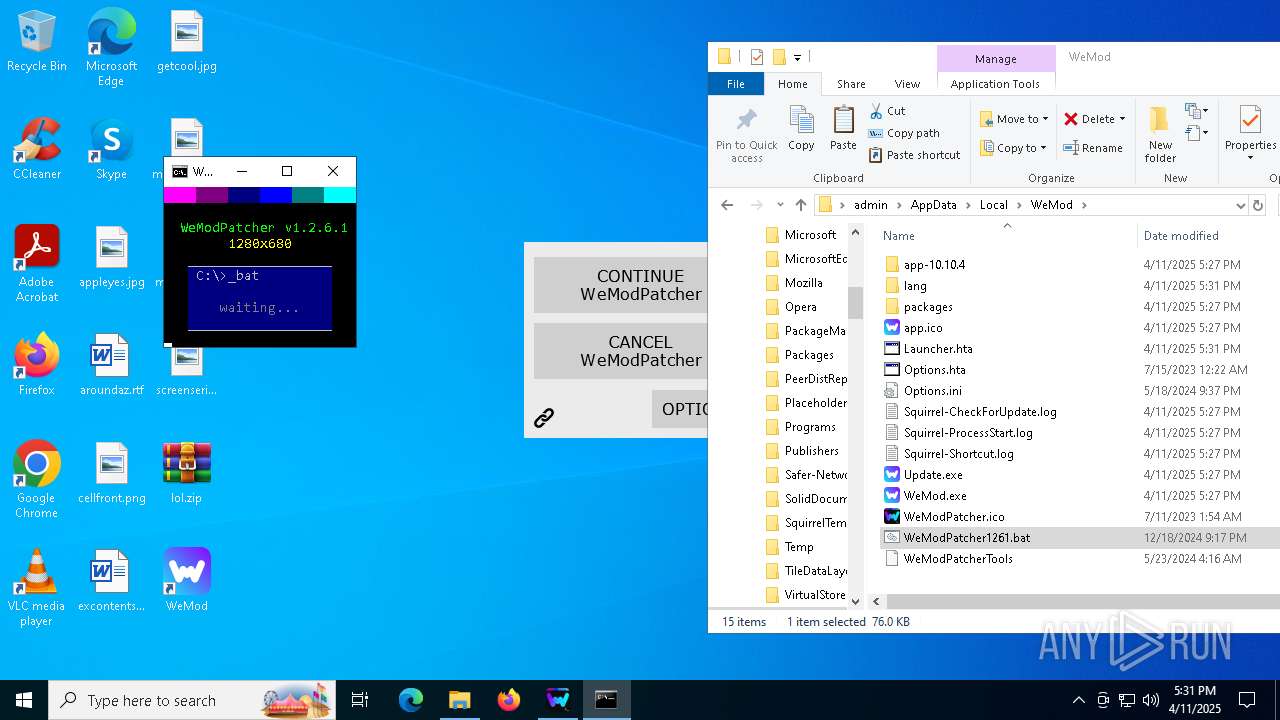Click Paste shortcut in the ribbon

915,155
